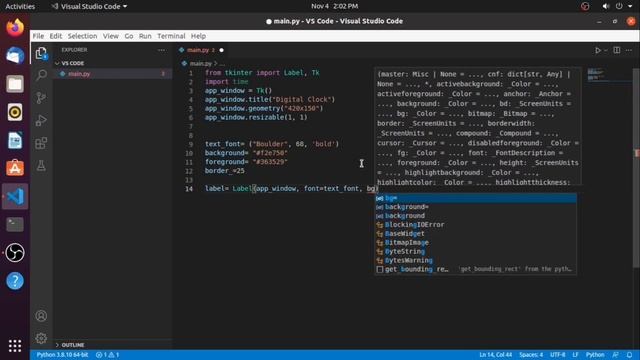Open Activities overview
640x360 pixels.
click(x=20, y=7)
